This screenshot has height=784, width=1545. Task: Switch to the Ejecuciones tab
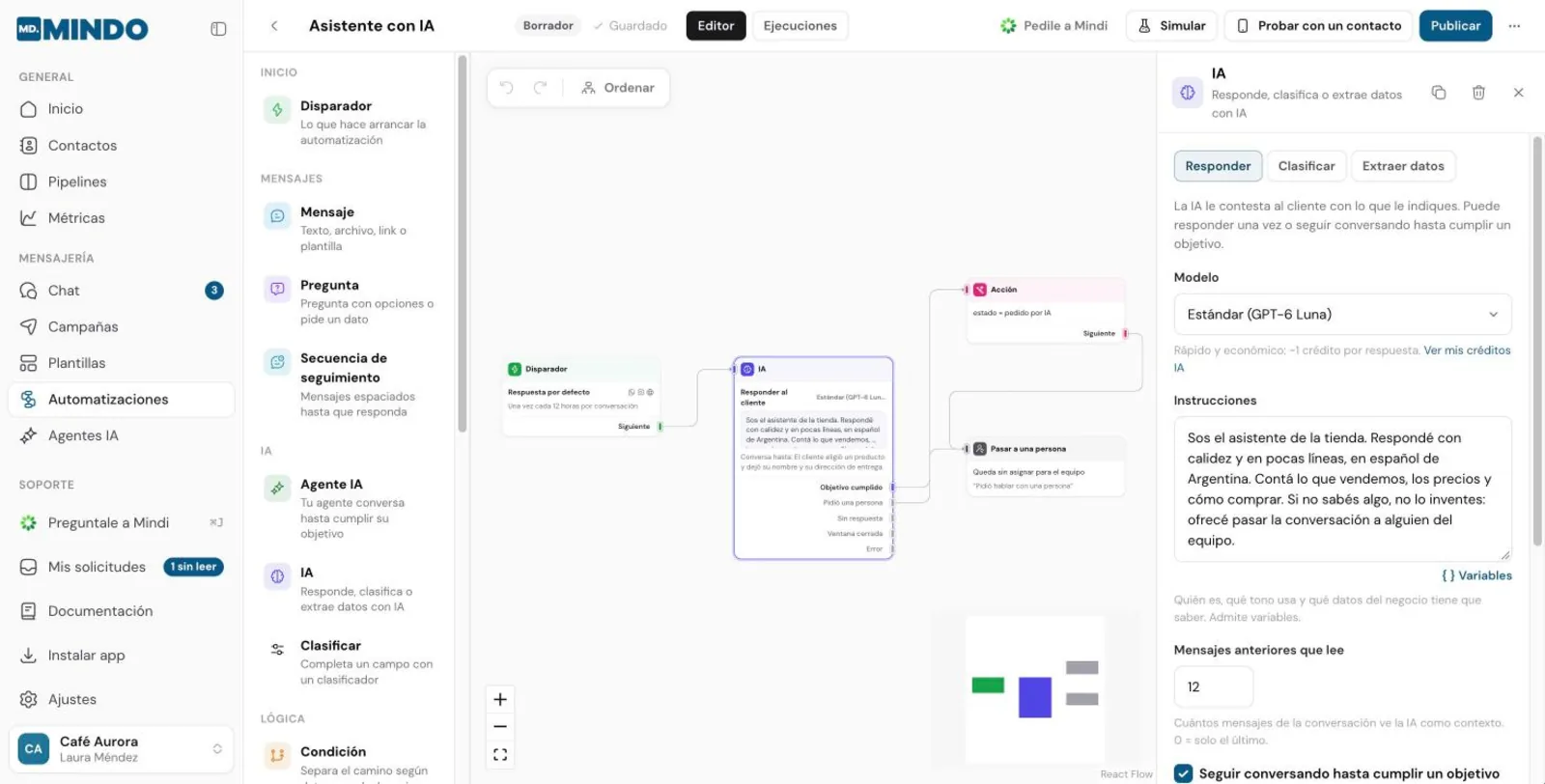800,26
